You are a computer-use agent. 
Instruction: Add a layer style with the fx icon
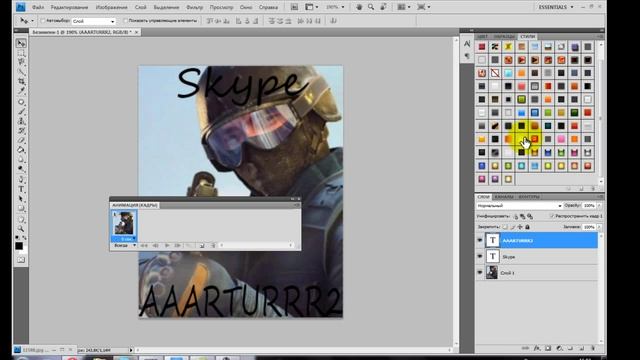point(537,348)
